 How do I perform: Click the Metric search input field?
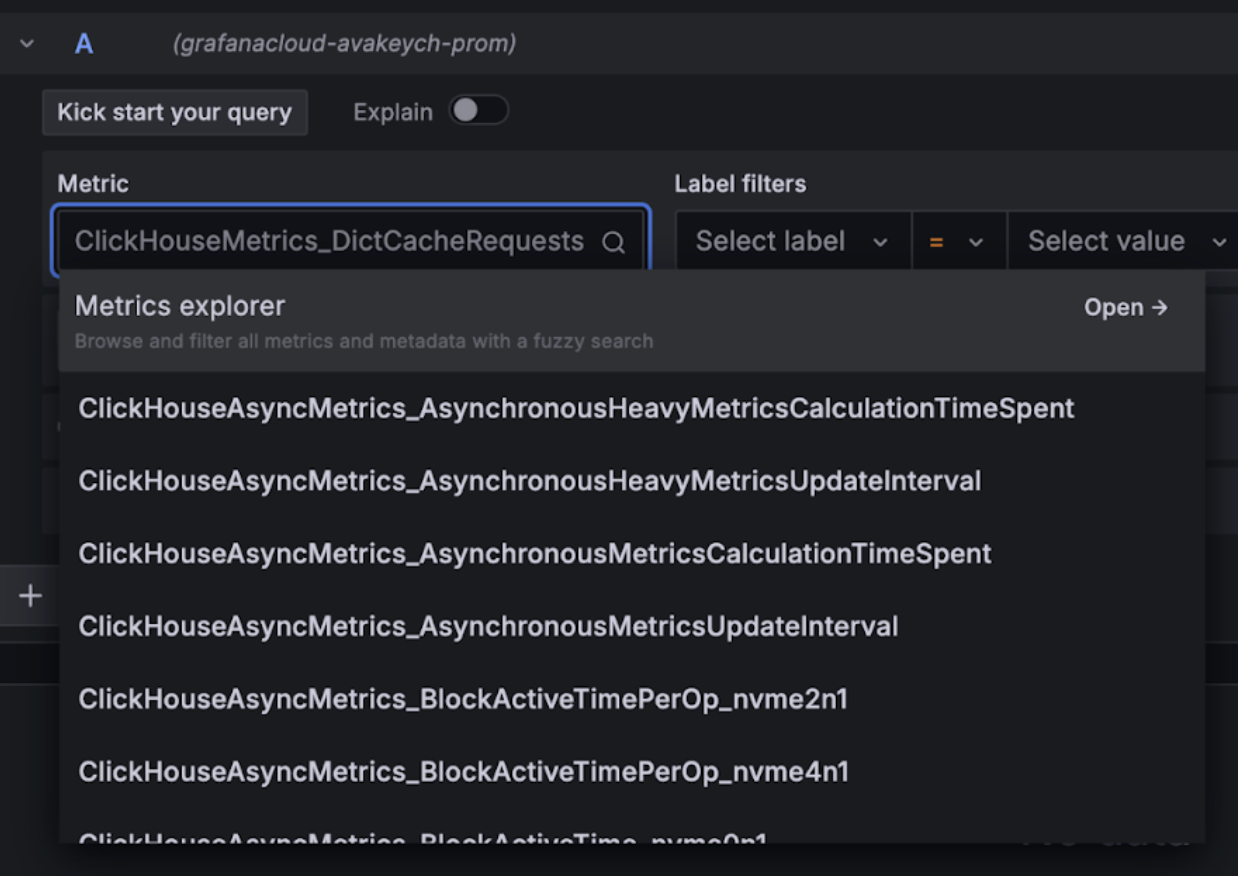[x=330, y=241]
